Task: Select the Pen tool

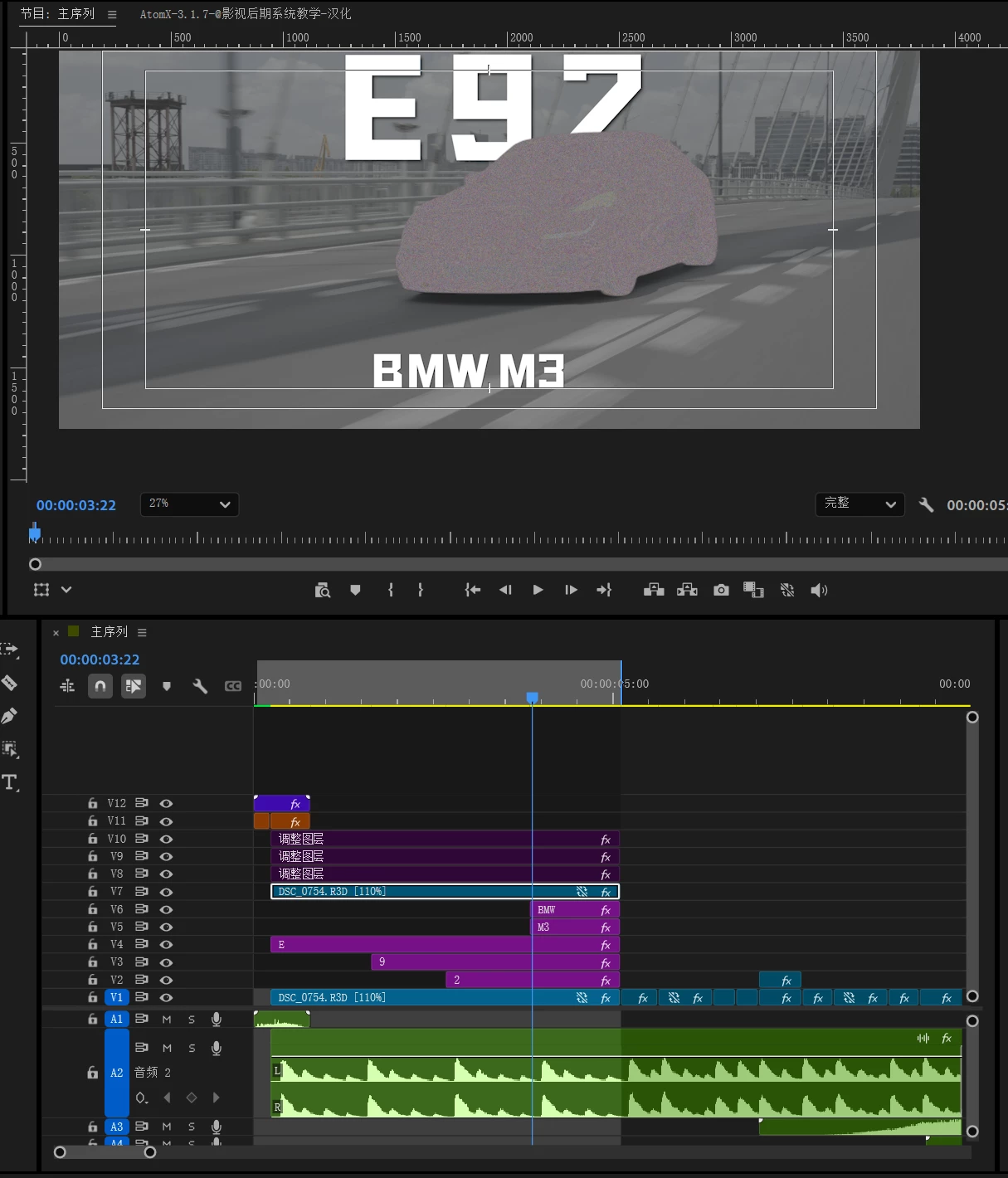Action: 9,716
